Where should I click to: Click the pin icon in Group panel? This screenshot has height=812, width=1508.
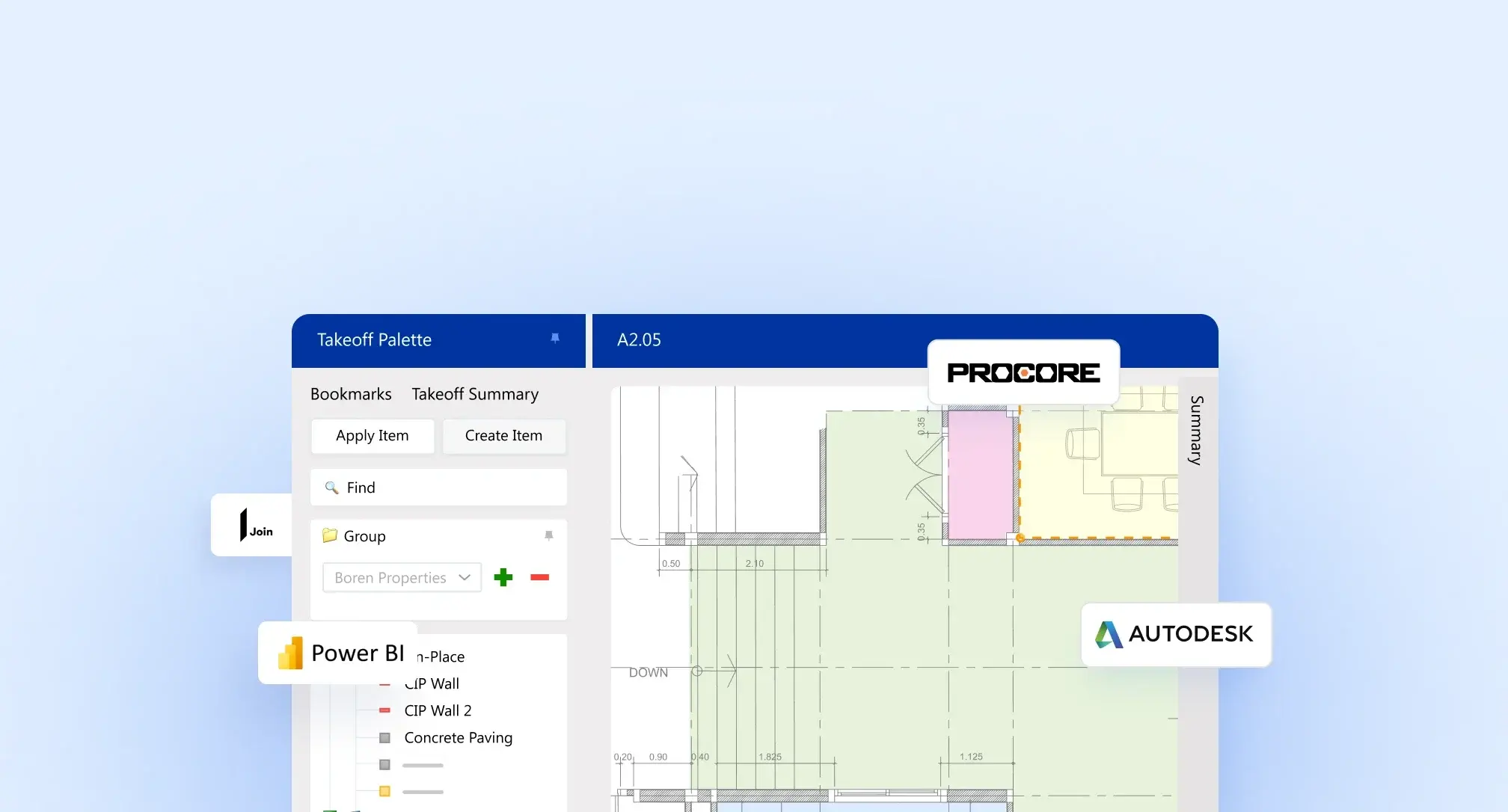point(548,535)
